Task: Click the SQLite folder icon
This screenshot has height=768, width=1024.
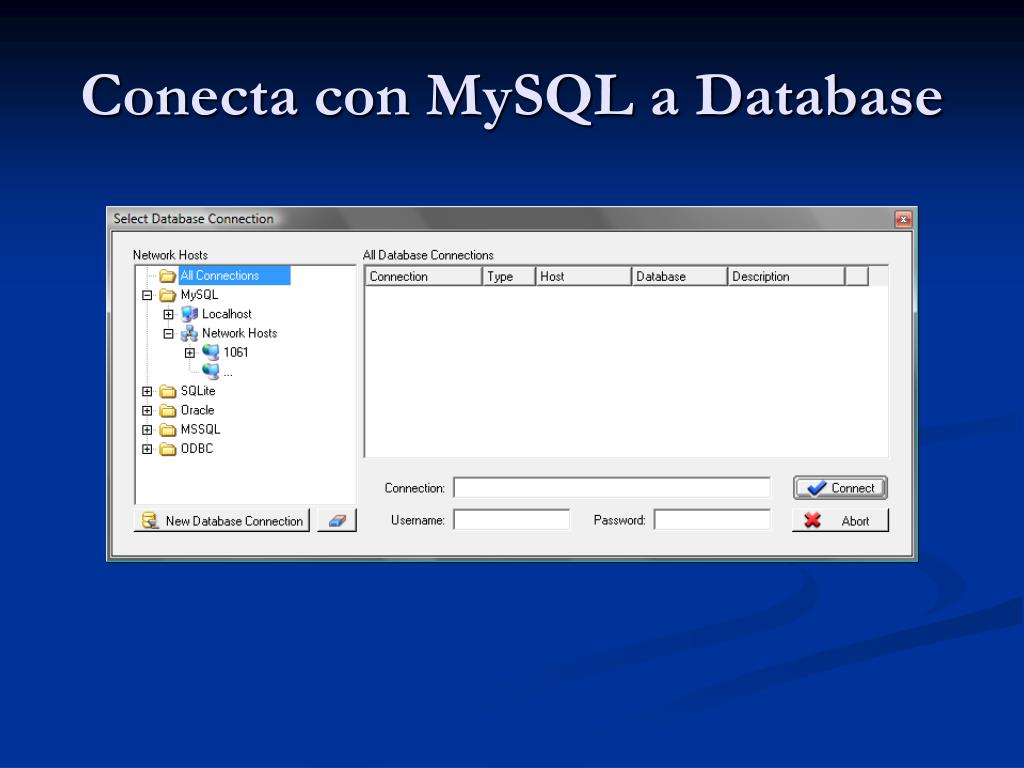Action: click(x=168, y=391)
